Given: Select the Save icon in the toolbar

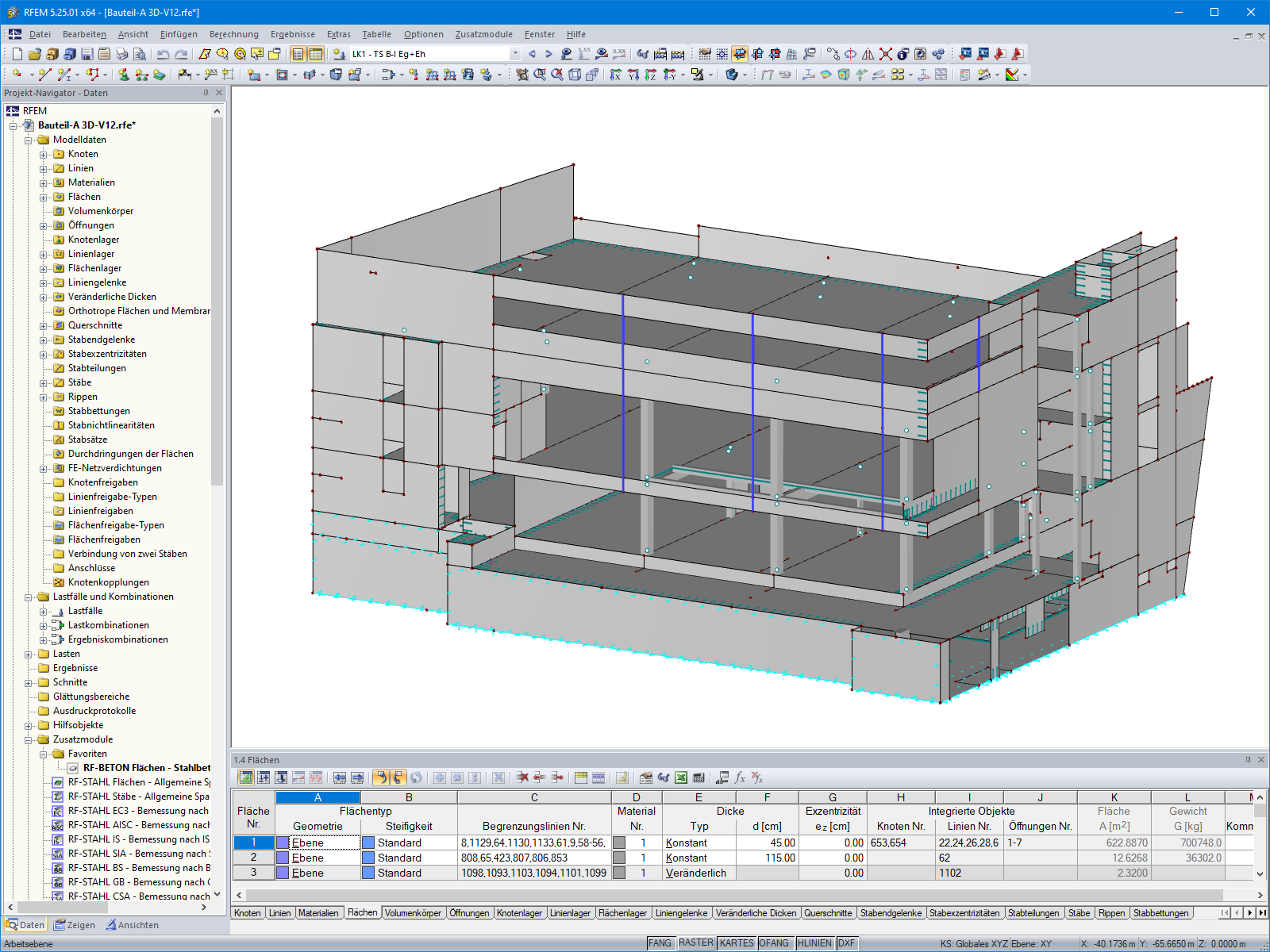Looking at the screenshot, I should pyautogui.click(x=86, y=54).
